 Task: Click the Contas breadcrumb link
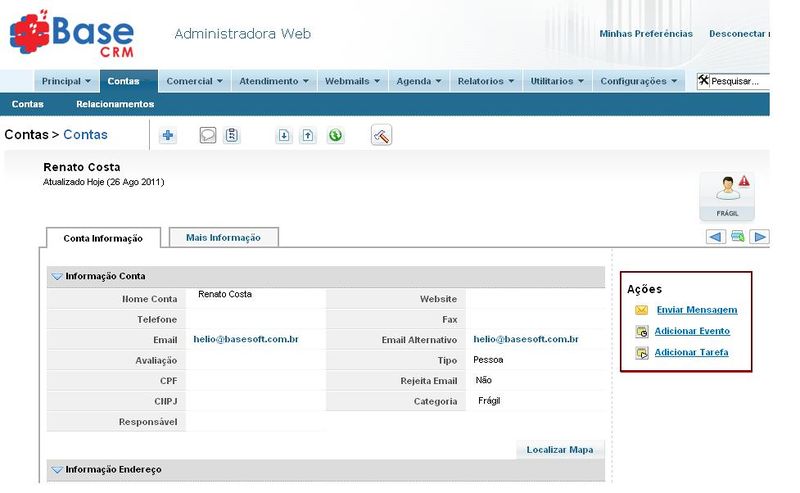pyautogui.click(x=85, y=135)
